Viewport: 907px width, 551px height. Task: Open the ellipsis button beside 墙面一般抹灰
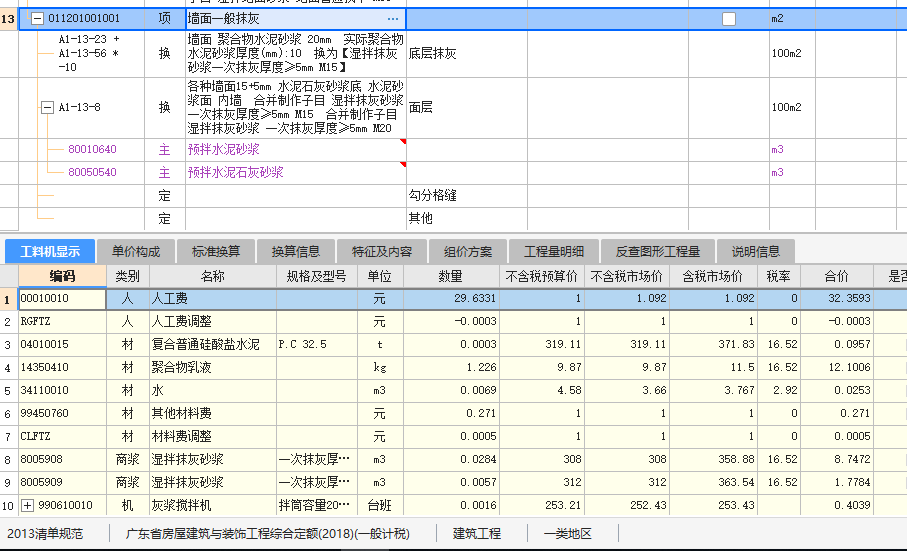393,19
